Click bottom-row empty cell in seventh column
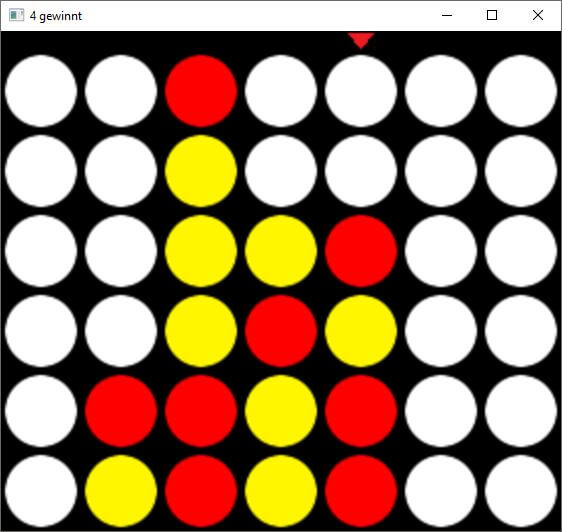This screenshot has height=532, width=562. click(x=521, y=490)
